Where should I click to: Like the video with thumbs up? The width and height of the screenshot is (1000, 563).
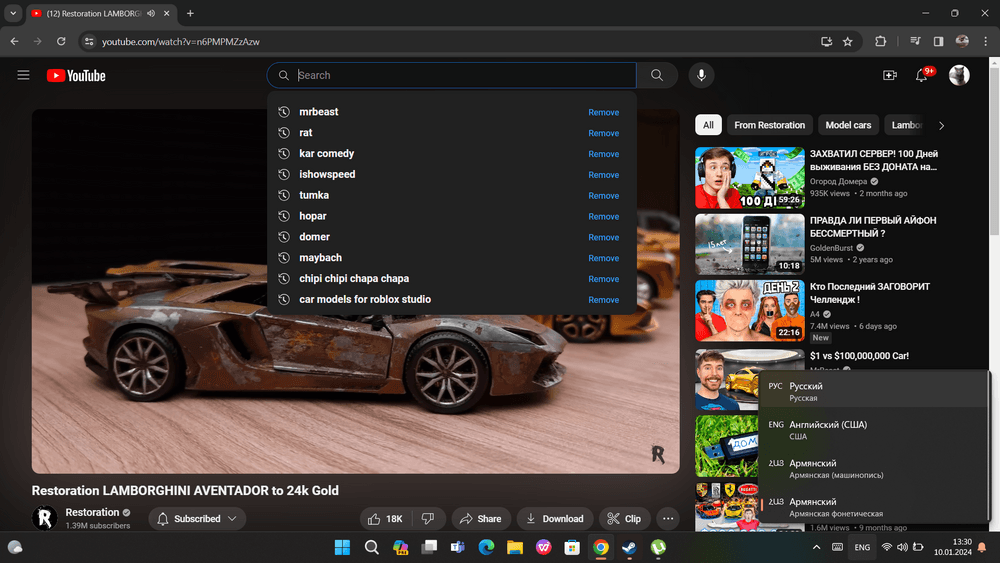coord(385,519)
